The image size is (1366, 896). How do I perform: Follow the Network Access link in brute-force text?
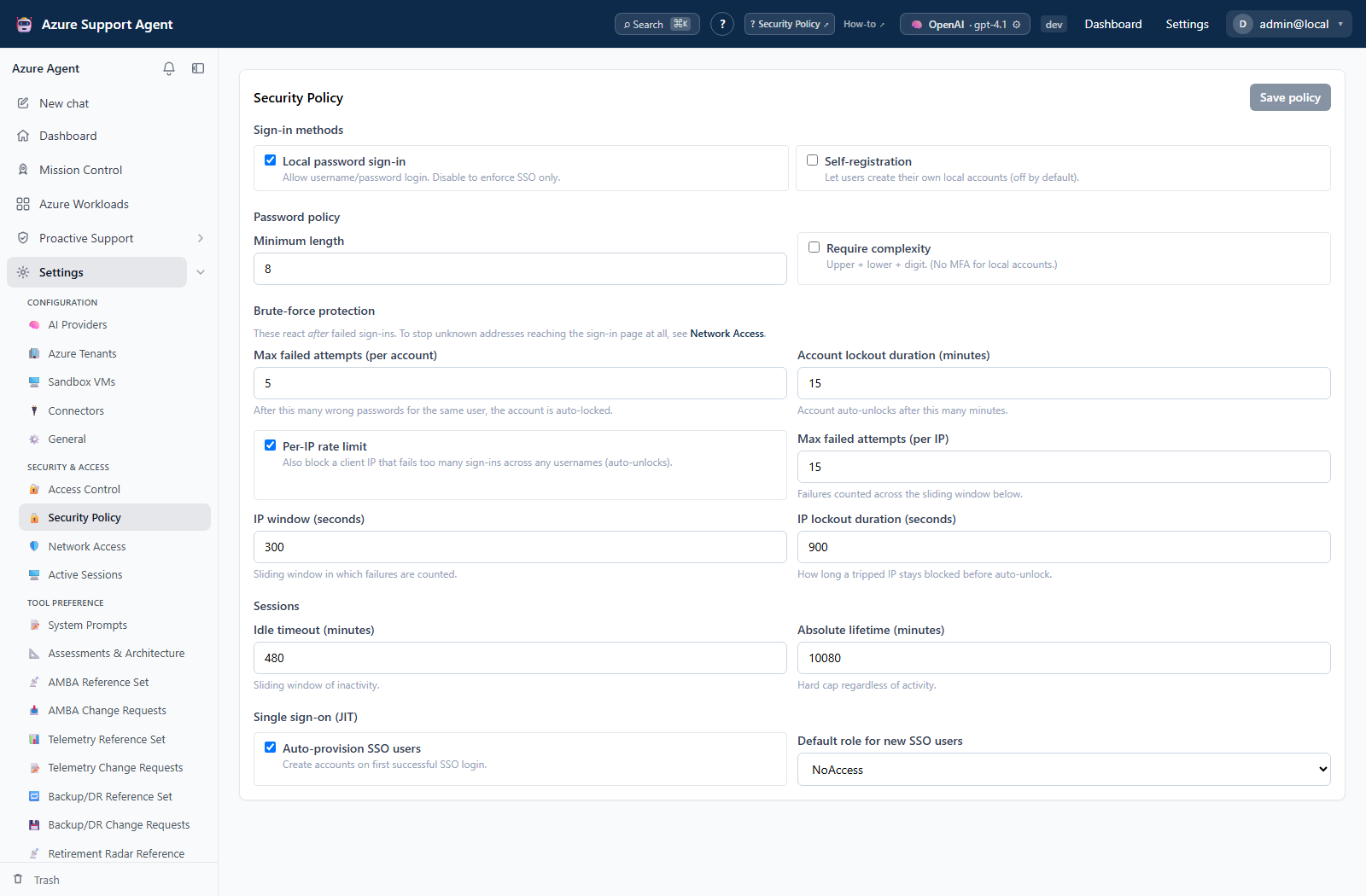coord(727,334)
